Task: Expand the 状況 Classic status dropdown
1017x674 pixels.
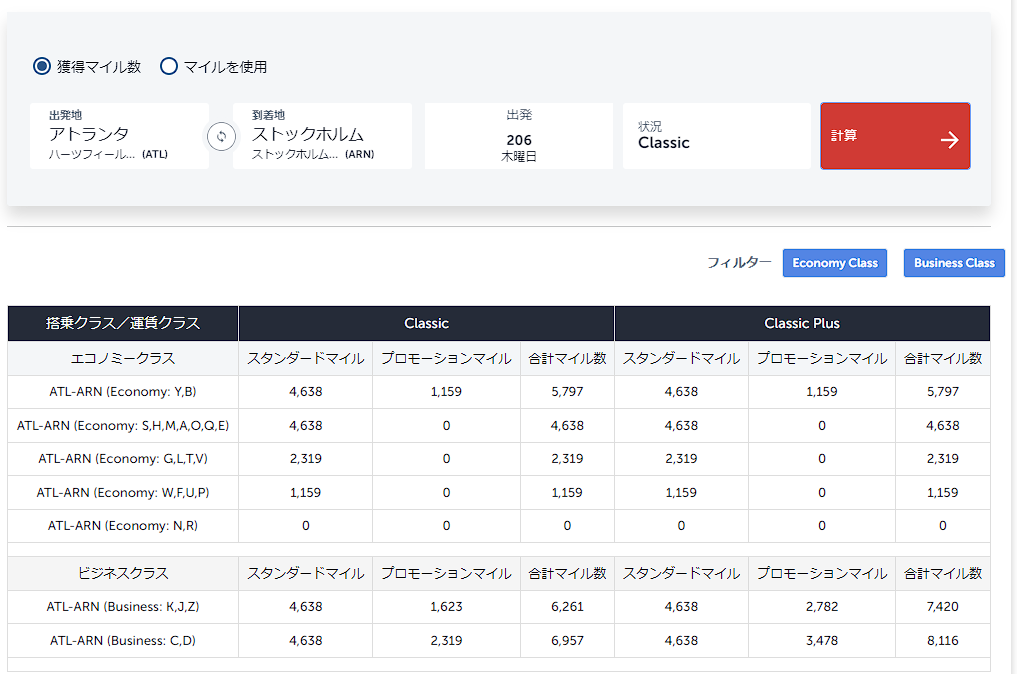Action: point(716,136)
